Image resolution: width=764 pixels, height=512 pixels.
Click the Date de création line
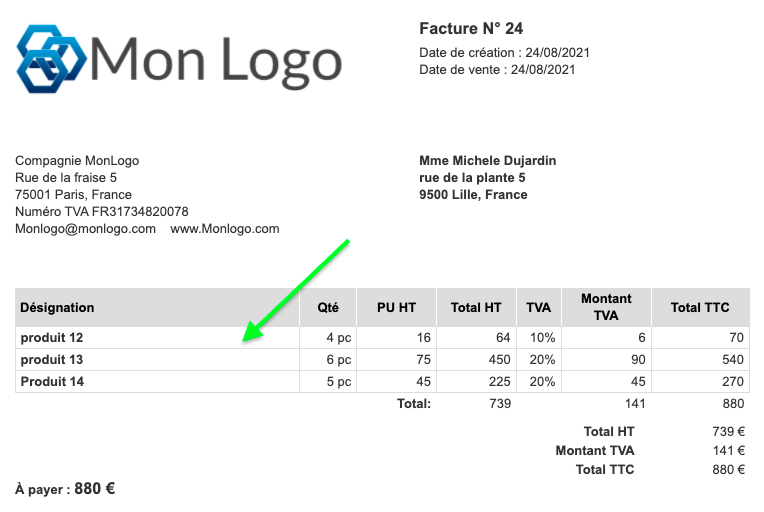[x=497, y=52]
